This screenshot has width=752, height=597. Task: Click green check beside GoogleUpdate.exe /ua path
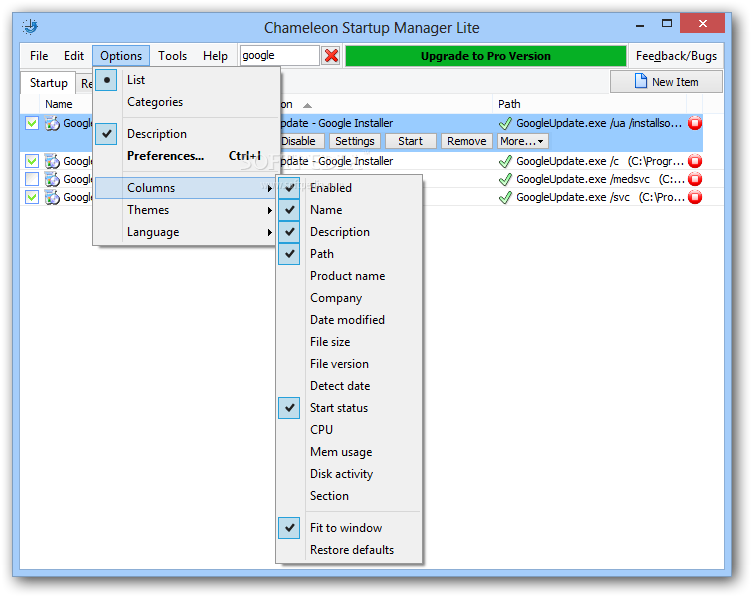tap(505, 123)
